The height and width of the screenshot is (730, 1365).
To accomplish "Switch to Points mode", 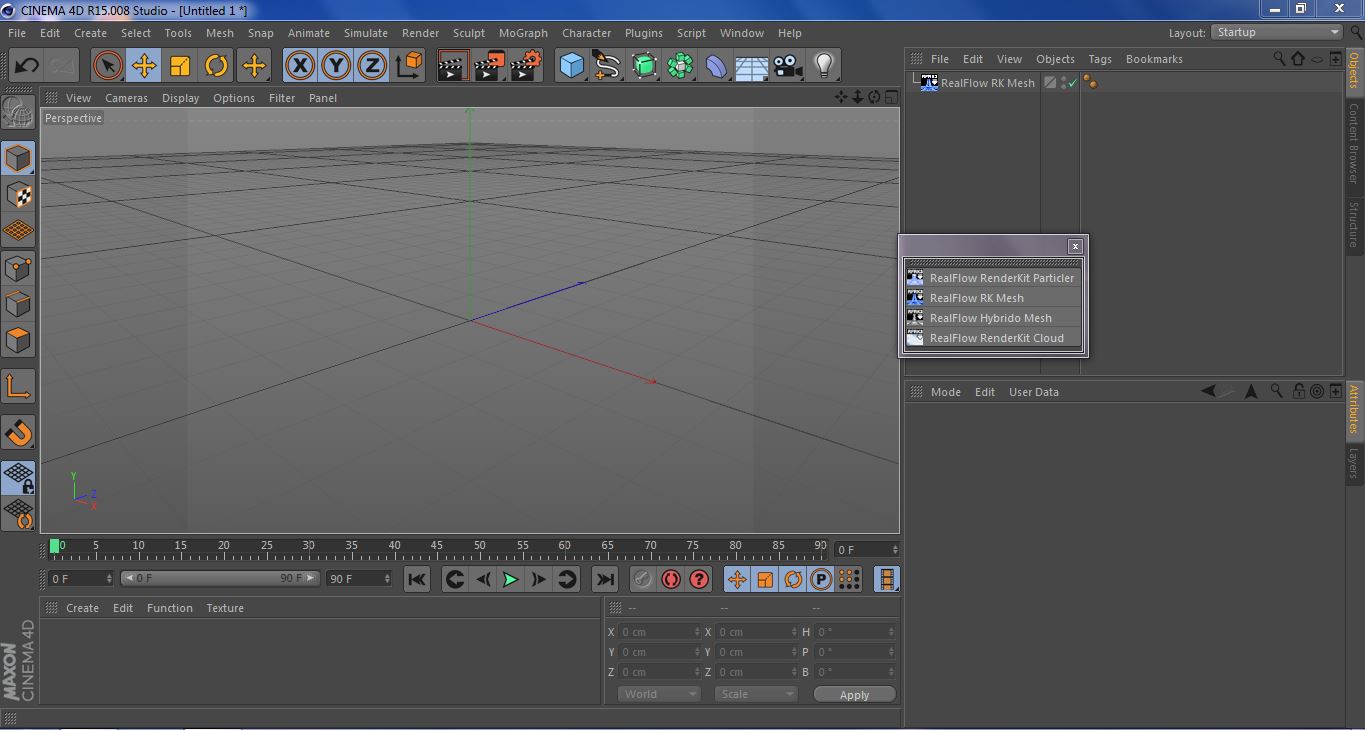I will click(x=18, y=268).
